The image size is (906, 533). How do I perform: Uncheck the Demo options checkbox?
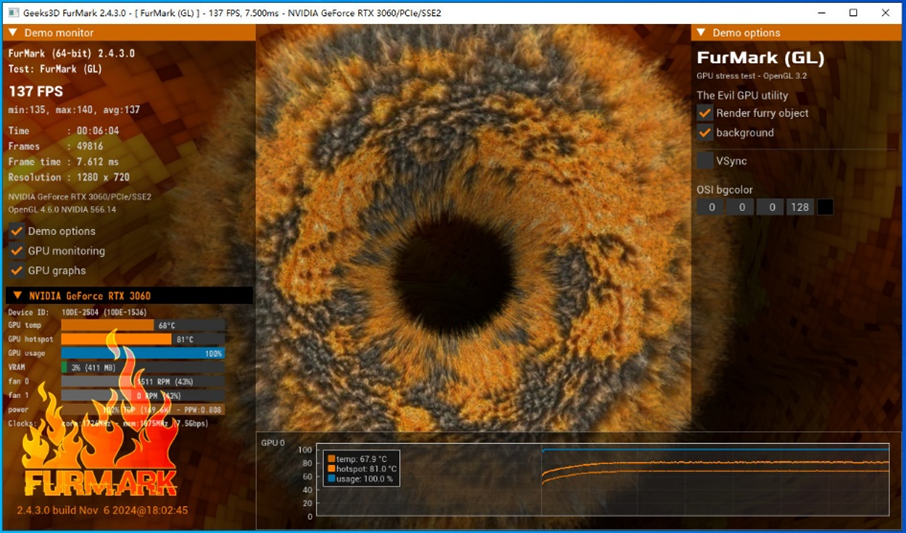17,231
